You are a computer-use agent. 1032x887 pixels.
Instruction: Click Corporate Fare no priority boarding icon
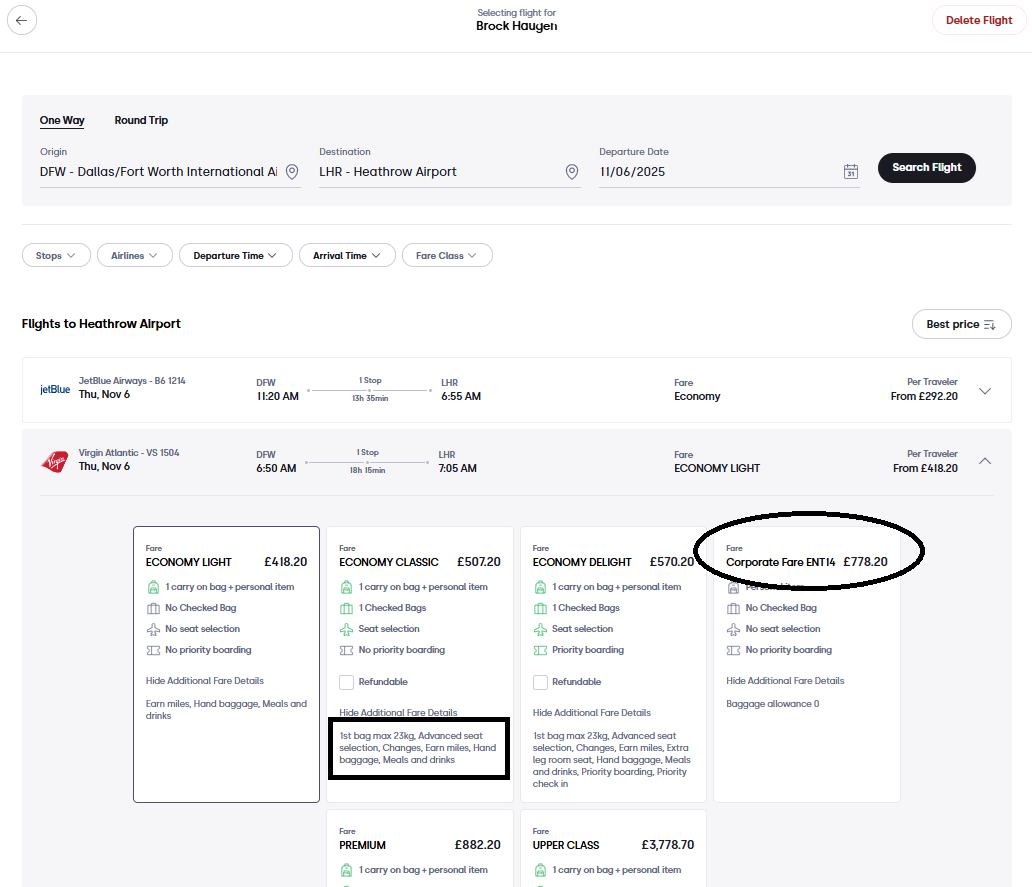(x=733, y=650)
